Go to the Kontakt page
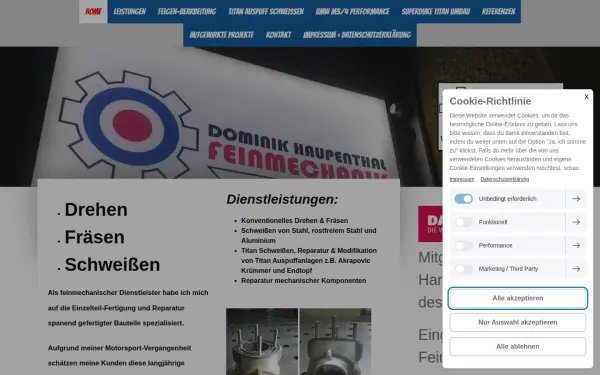Image resolution: width=600 pixels, height=375 pixels. (x=278, y=35)
